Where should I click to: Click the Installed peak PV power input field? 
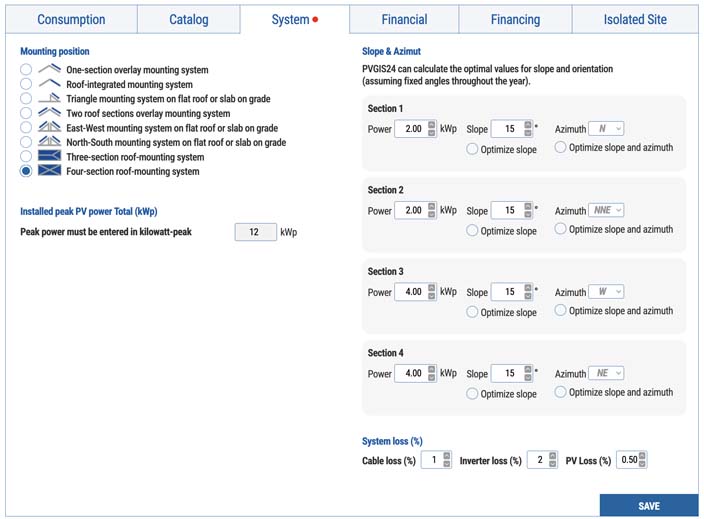tap(255, 232)
